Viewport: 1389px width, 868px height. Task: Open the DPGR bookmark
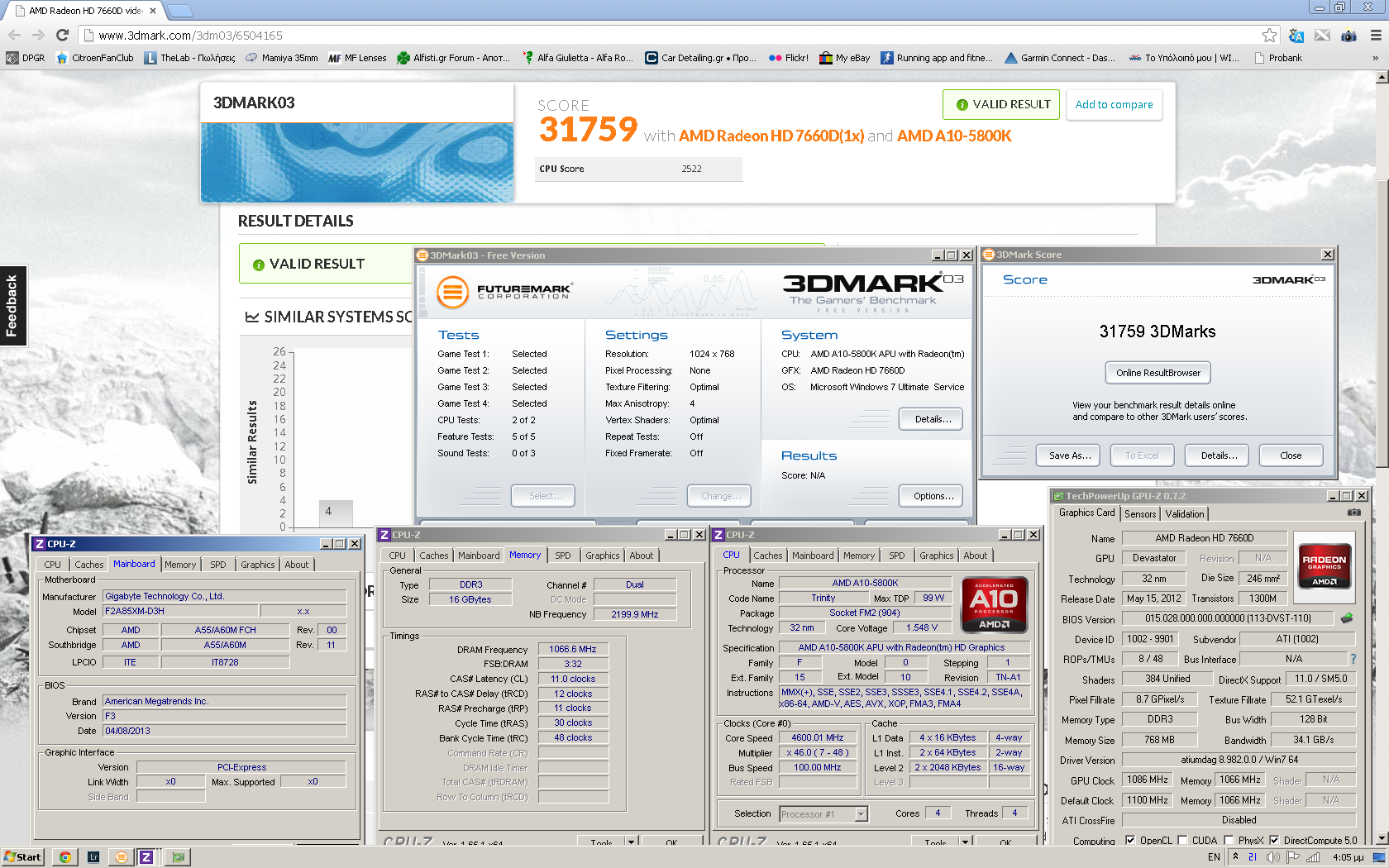pyautogui.click(x=26, y=58)
